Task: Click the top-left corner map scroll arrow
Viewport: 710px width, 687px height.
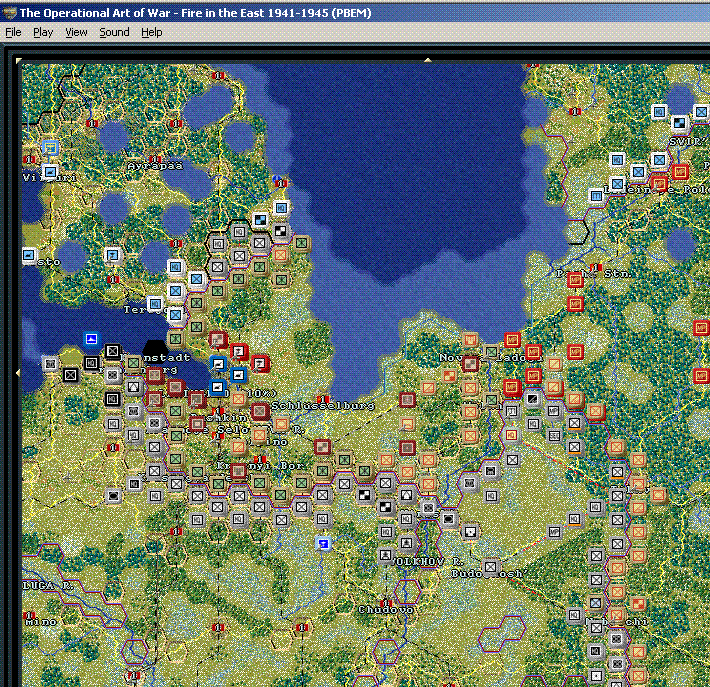Action: (19, 60)
